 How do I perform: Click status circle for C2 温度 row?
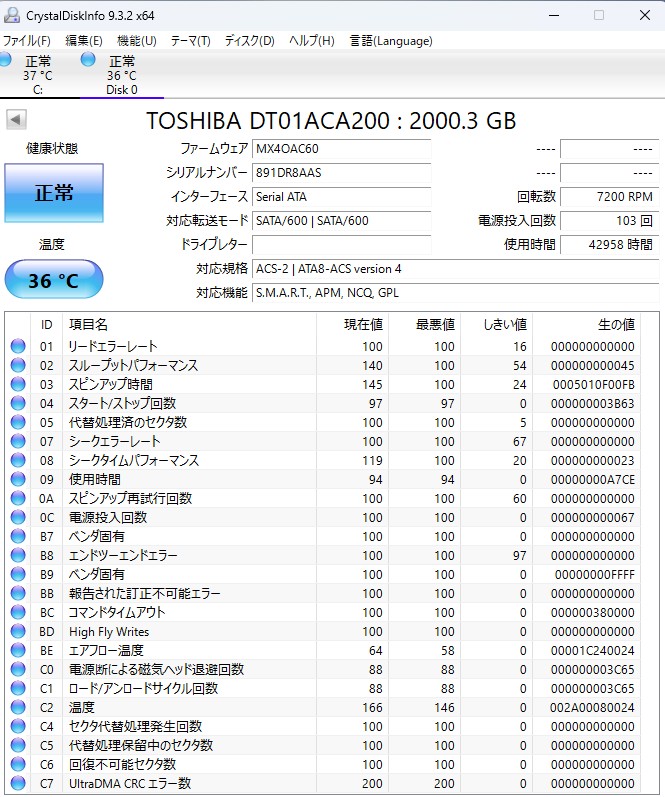[x=18, y=707]
